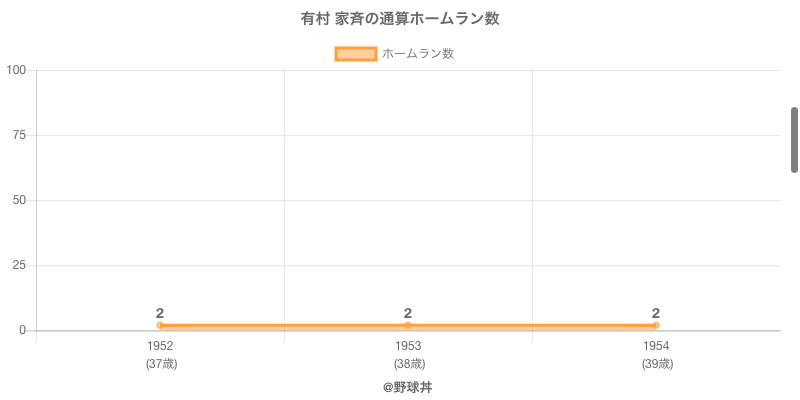Click the 1954 data point marker

pyautogui.click(x=656, y=325)
